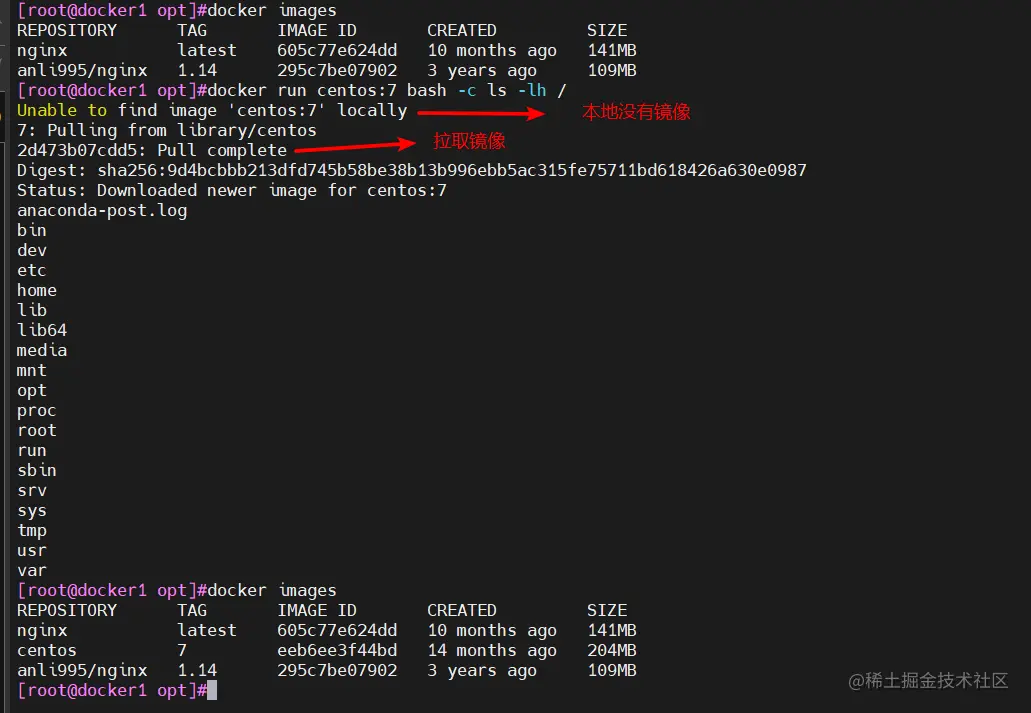The width and height of the screenshot is (1031, 713).
Task: Select the 'centos' repository name in images table
Action: [47, 651]
